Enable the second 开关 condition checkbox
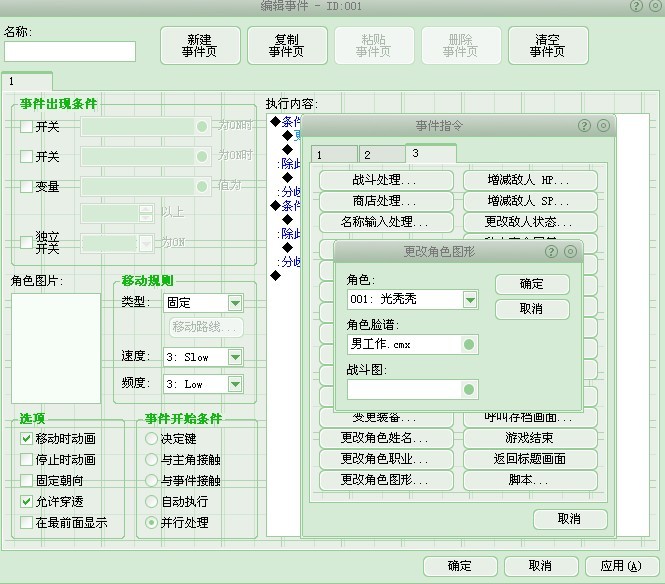Viewport: 665px width, 584px height. point(26,156)
